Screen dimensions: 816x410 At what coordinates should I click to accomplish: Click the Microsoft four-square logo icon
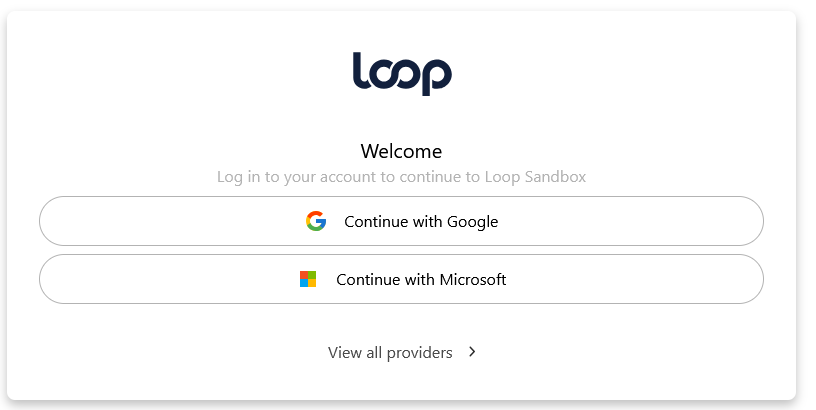(x=308, y=279)
